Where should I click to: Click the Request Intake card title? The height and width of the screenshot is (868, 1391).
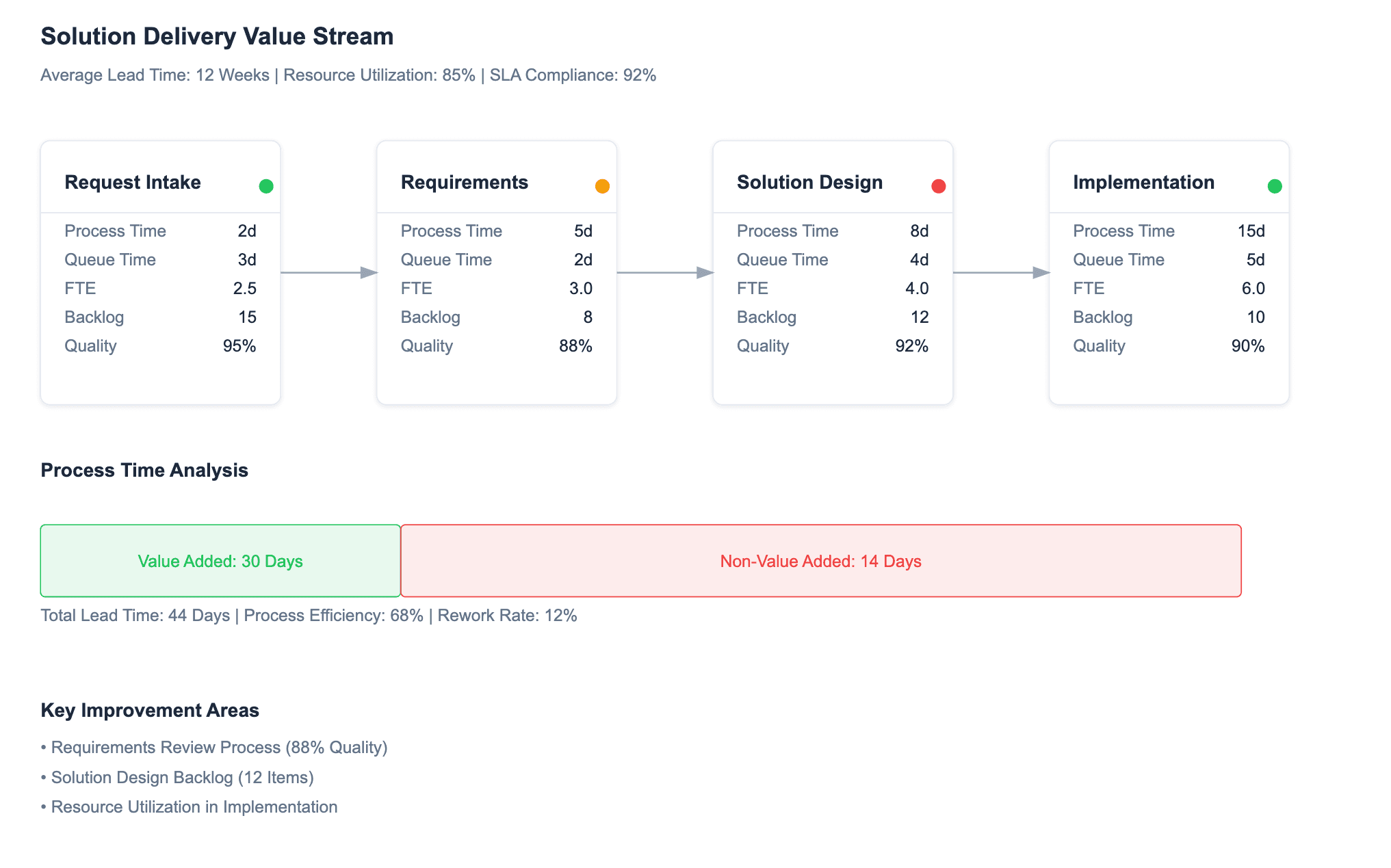[x=133, y=183]
